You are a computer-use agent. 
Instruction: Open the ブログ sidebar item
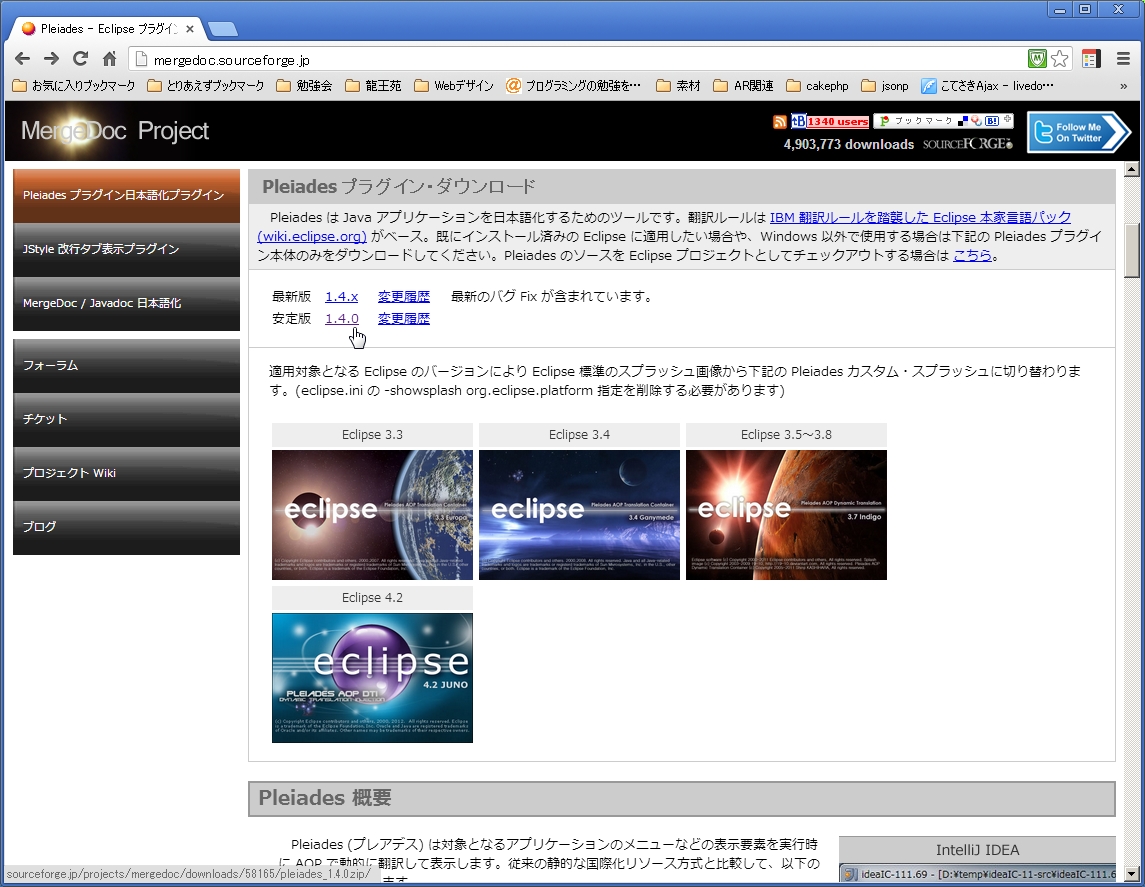(x=126, y=528)
